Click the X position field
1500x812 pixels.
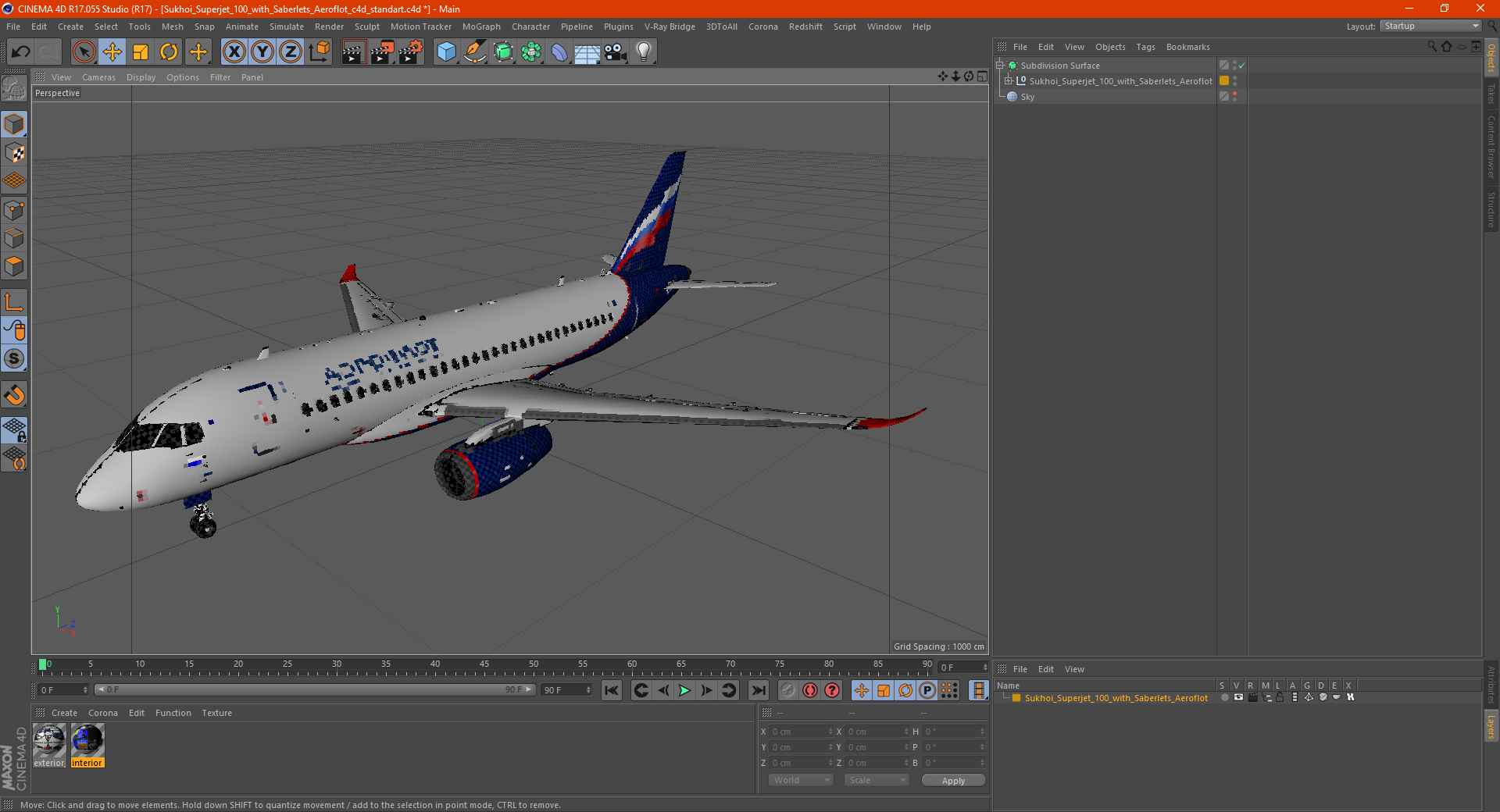click(x=801, y=732)
